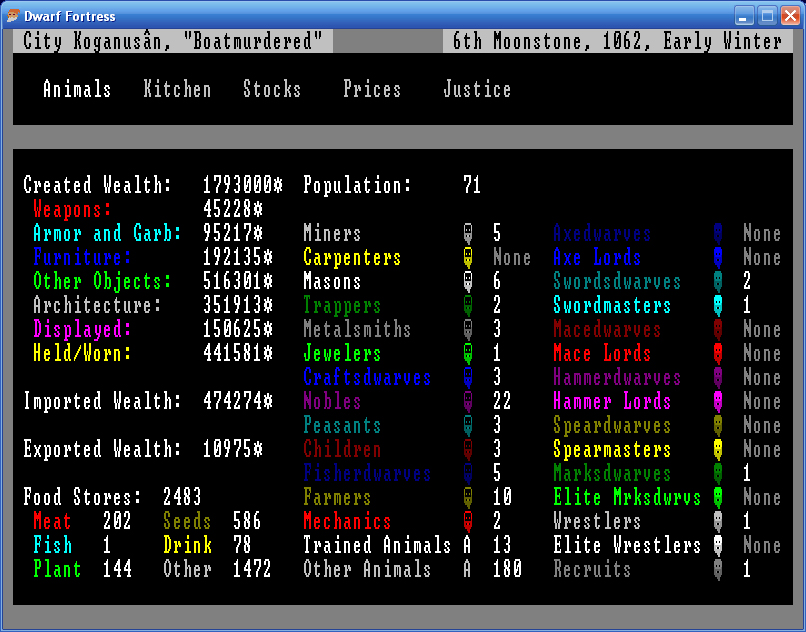Click the Other Animals 'A' symbol

tap(467, 569)
